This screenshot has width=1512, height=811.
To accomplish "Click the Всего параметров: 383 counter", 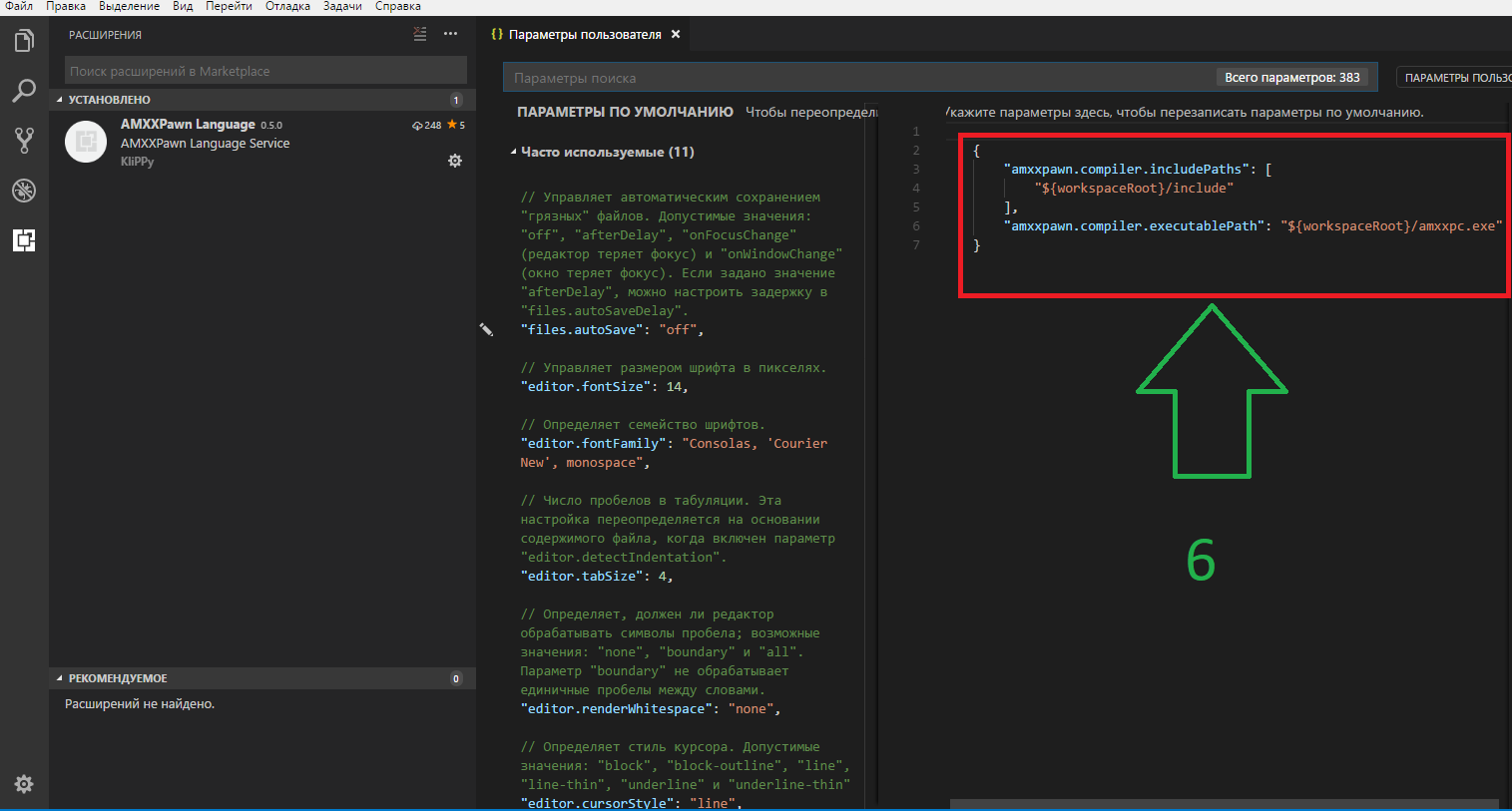I will coord(1292,77).
